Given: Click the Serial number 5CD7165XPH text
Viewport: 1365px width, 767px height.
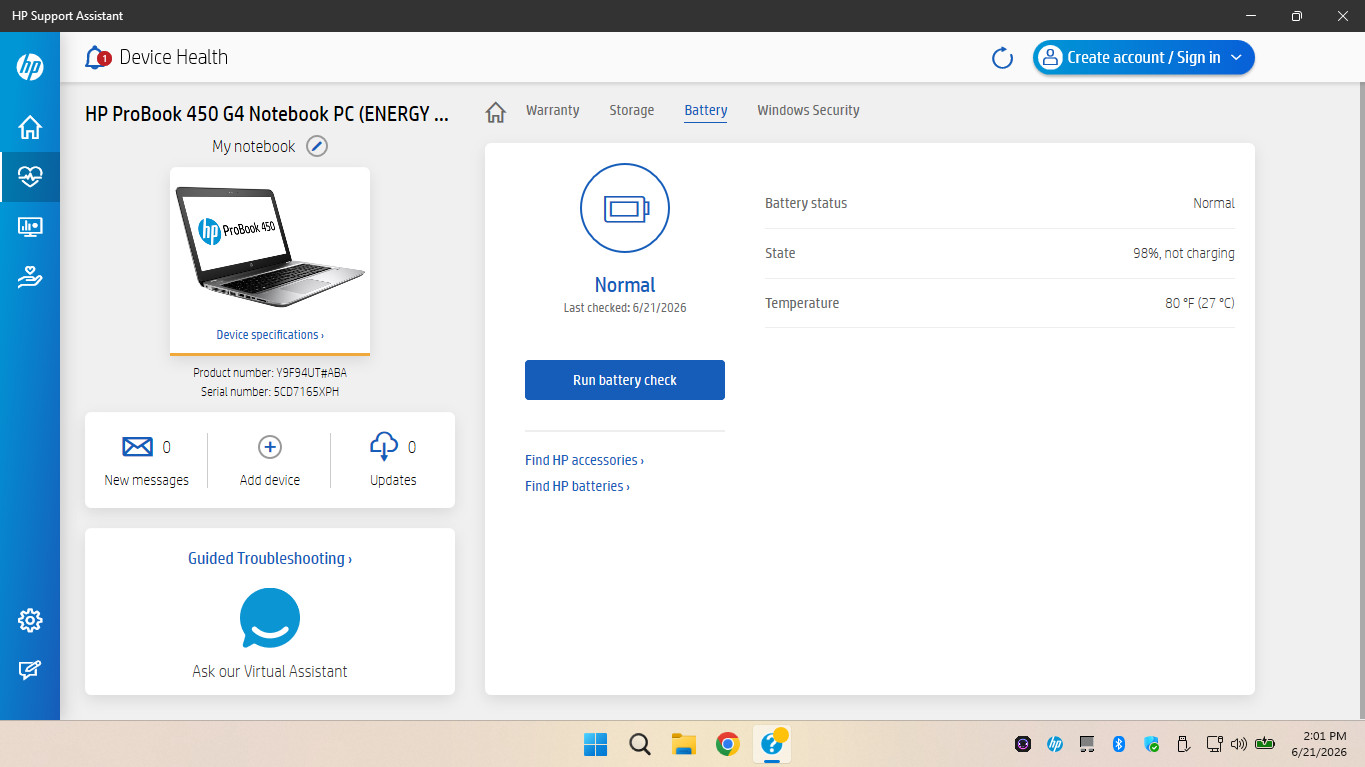Looking at the screenshot, I should click(270, 392).
